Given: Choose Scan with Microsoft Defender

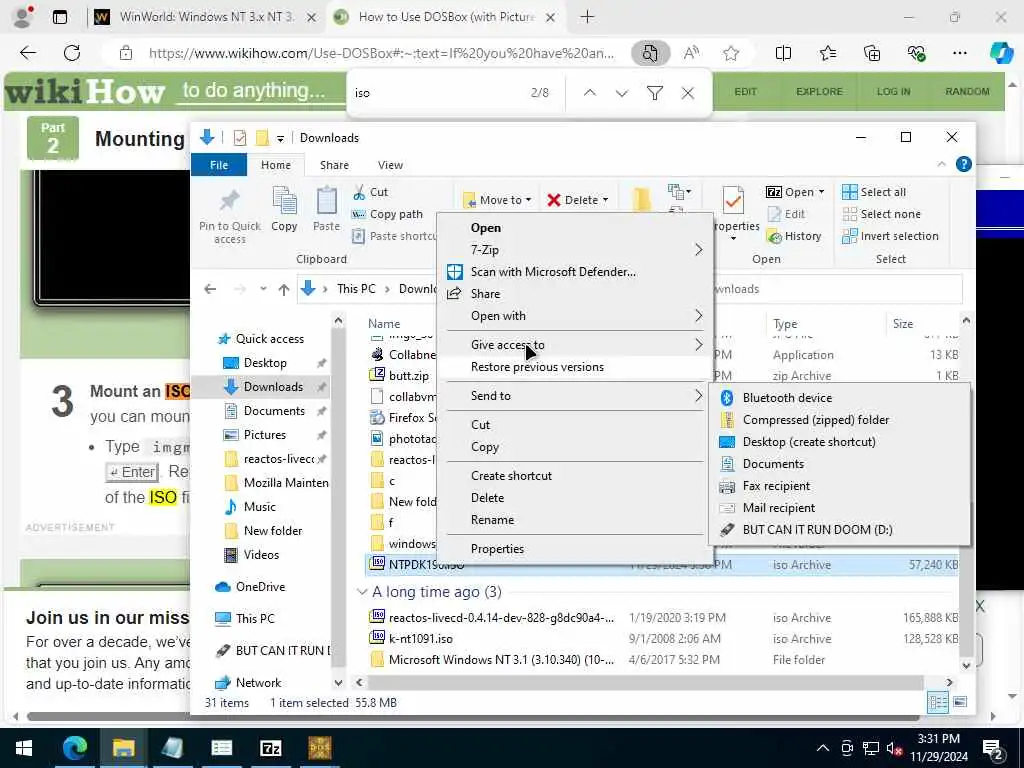Looking at the screenshot, I should (x=575, y=272).
